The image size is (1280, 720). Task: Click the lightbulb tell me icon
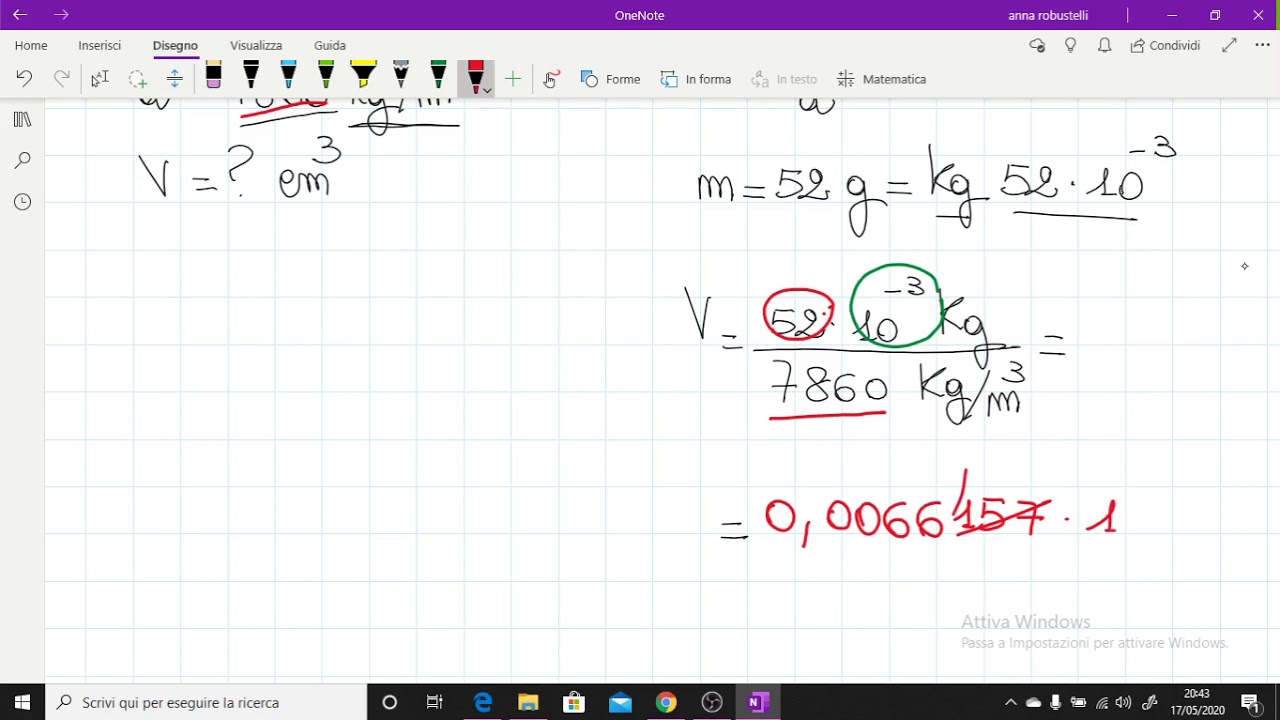(1071, 45)
